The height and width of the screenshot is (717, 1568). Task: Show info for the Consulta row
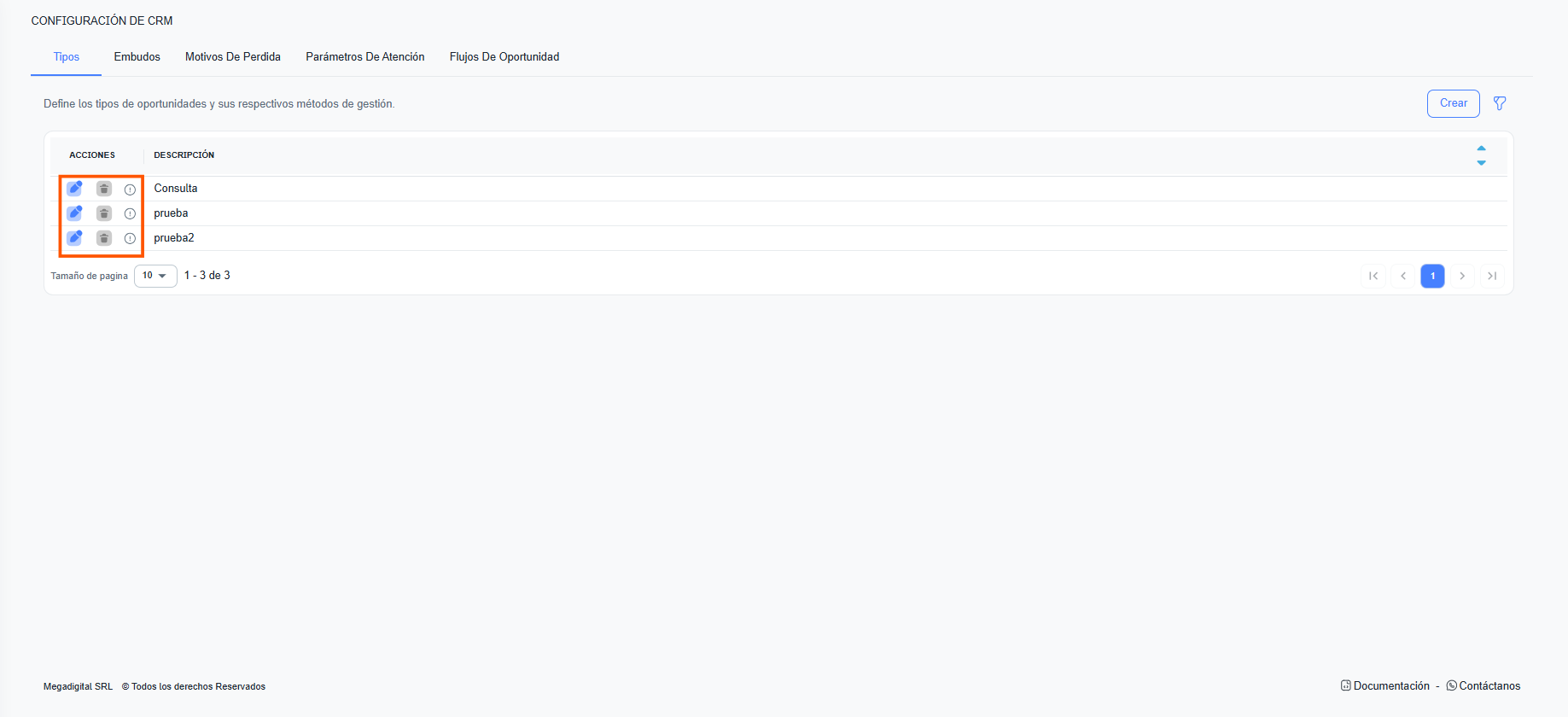click(x=130, y=189)
